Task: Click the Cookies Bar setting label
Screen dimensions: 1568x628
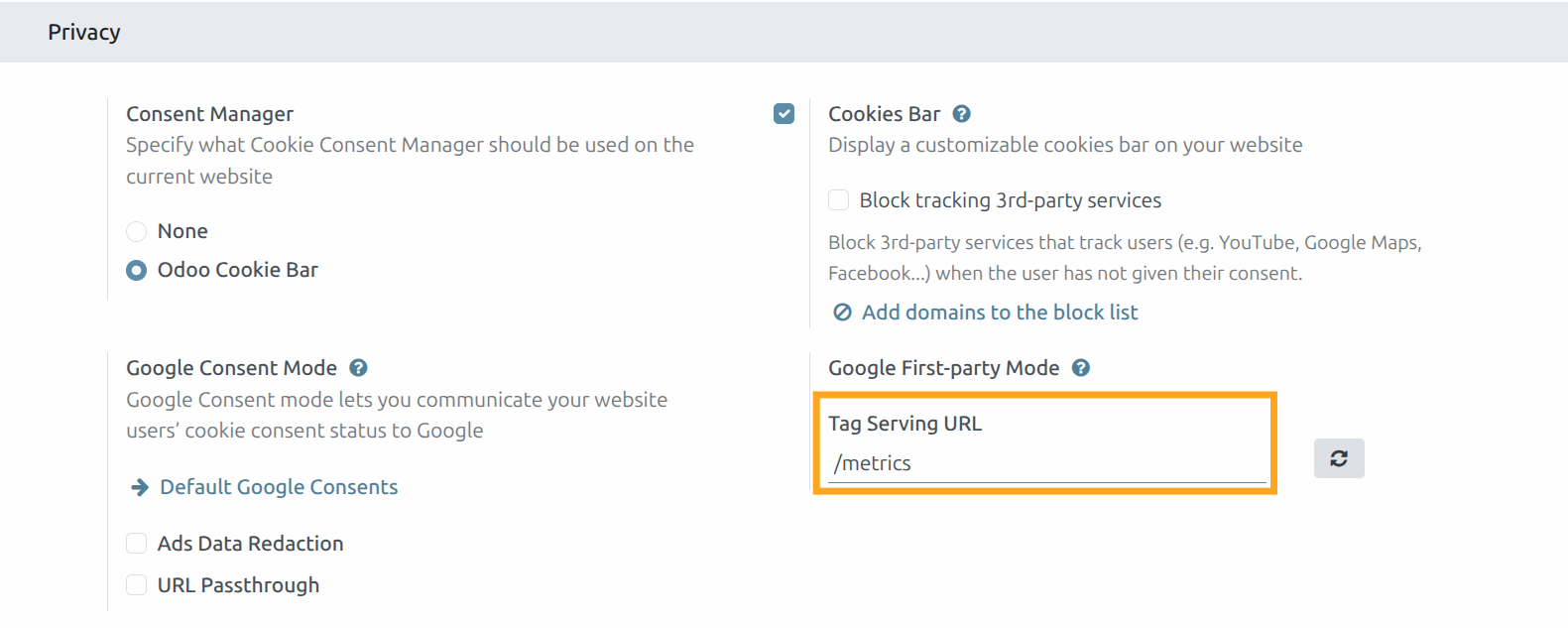Action: (x=884, y=114)
